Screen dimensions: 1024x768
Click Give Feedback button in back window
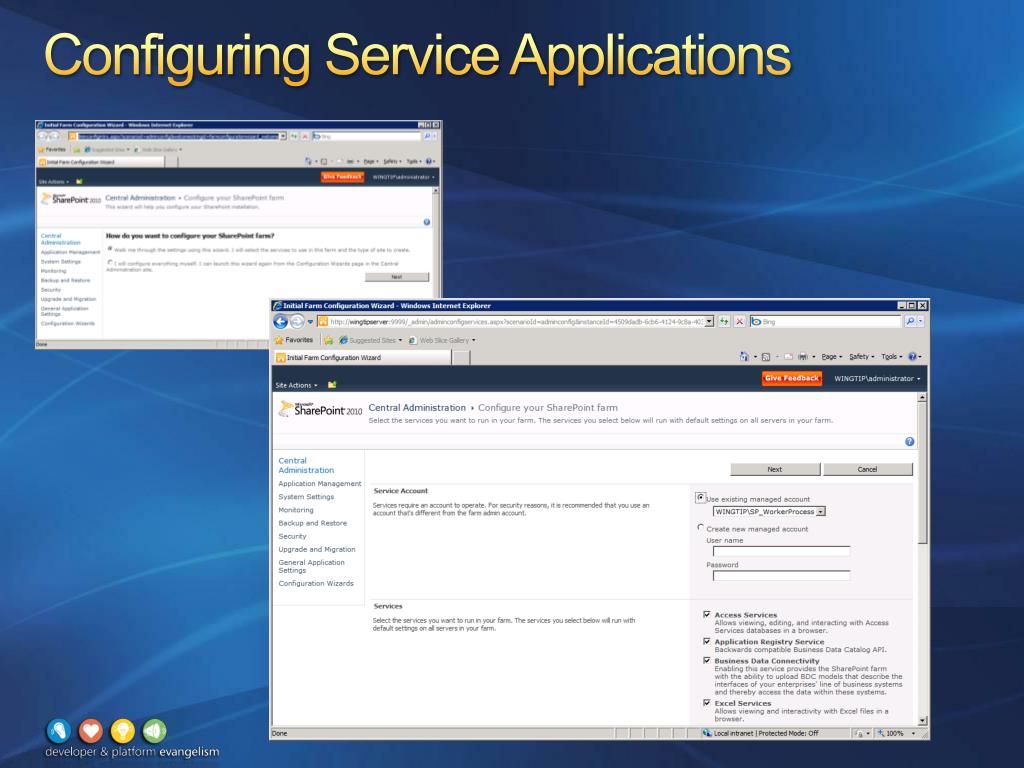pyautogui.click(x=342, y=176)
